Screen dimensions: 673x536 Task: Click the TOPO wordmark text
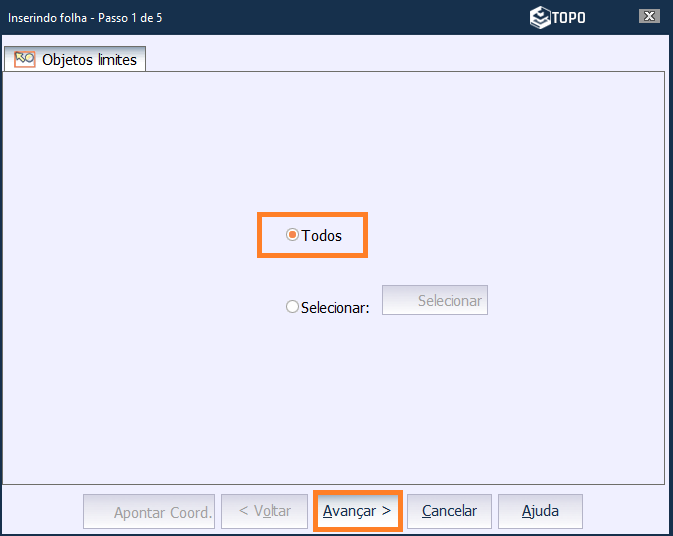[569, 18]
